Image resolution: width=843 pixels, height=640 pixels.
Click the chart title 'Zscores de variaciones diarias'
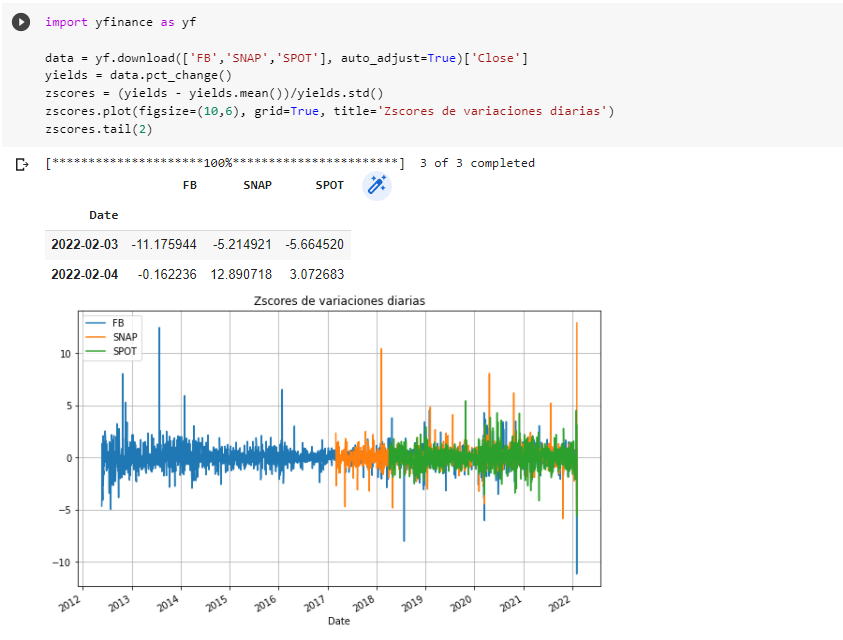[x=339, y=301]
